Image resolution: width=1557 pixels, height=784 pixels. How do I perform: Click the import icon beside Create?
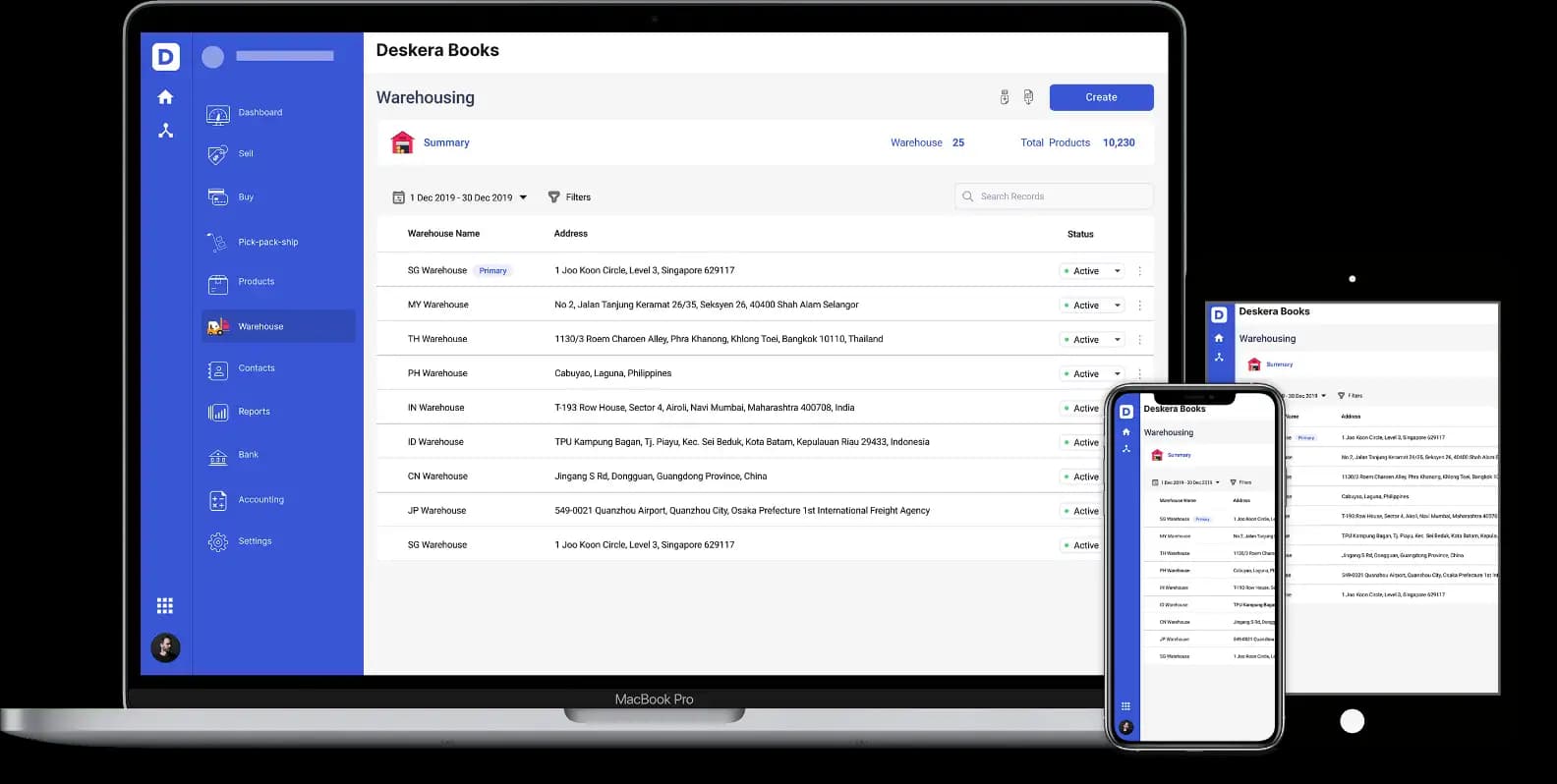point(1004,97)
